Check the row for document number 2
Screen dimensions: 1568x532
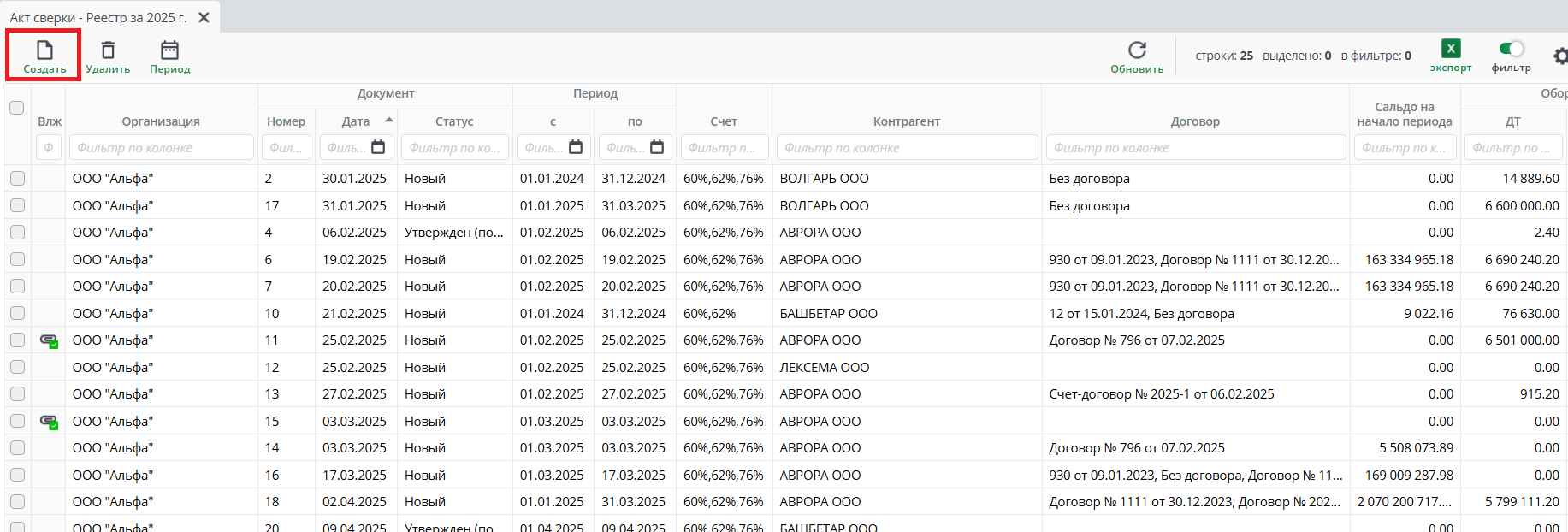pyautogui.click(x=17, y=179)
